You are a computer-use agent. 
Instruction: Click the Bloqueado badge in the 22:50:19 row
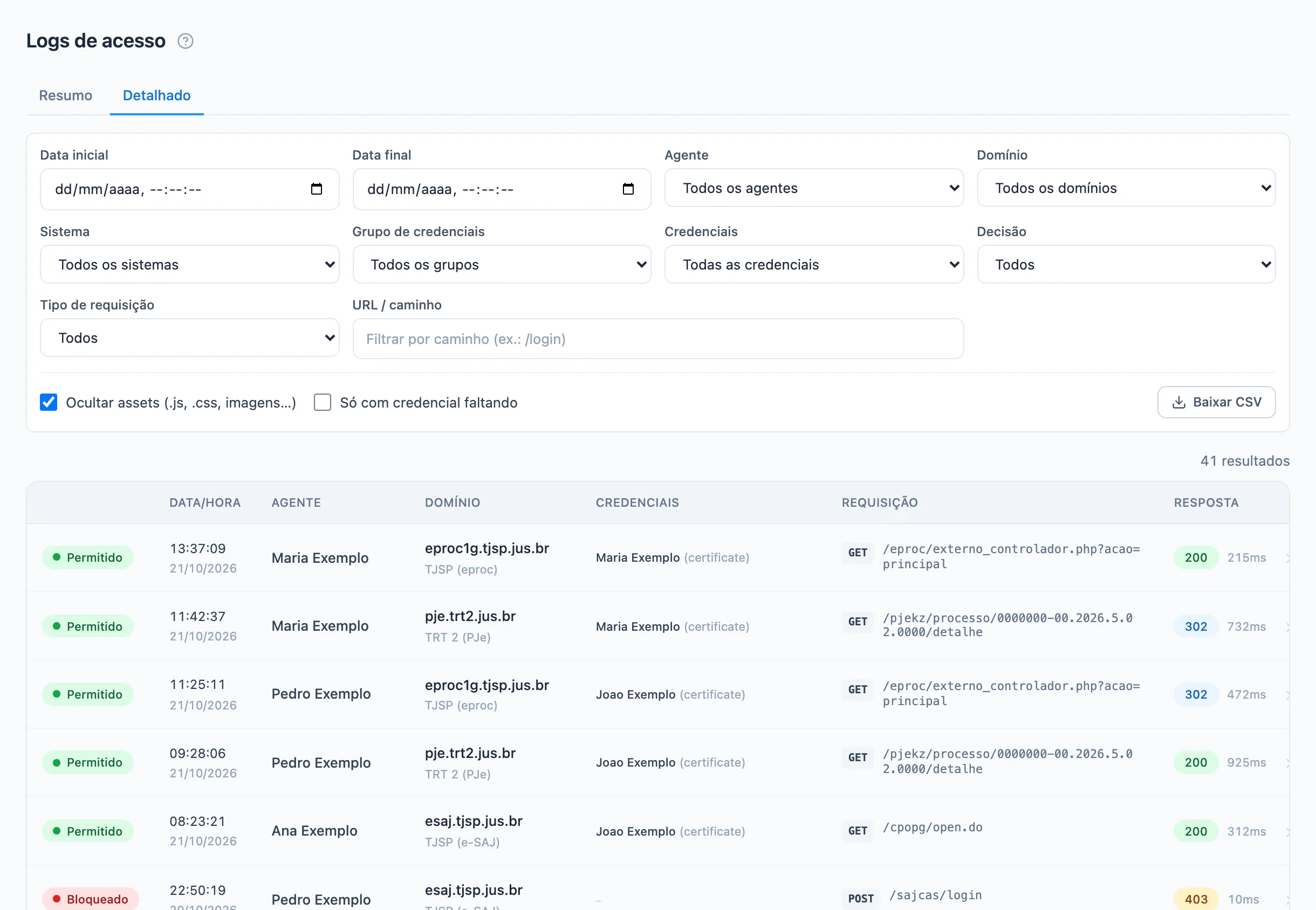coord(90,899)
